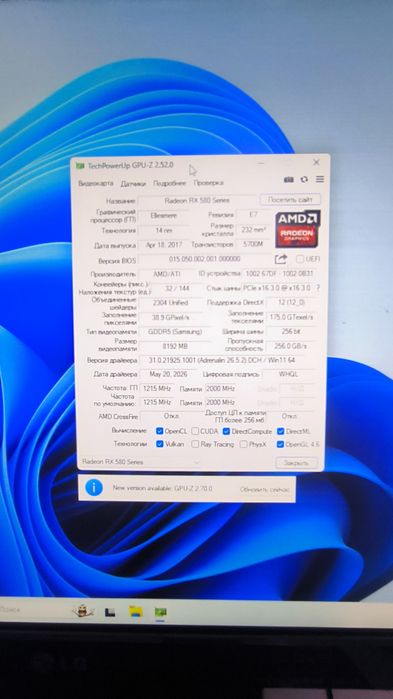
Task: Click the 256 bit bus width value
Action: pos(292,332)
